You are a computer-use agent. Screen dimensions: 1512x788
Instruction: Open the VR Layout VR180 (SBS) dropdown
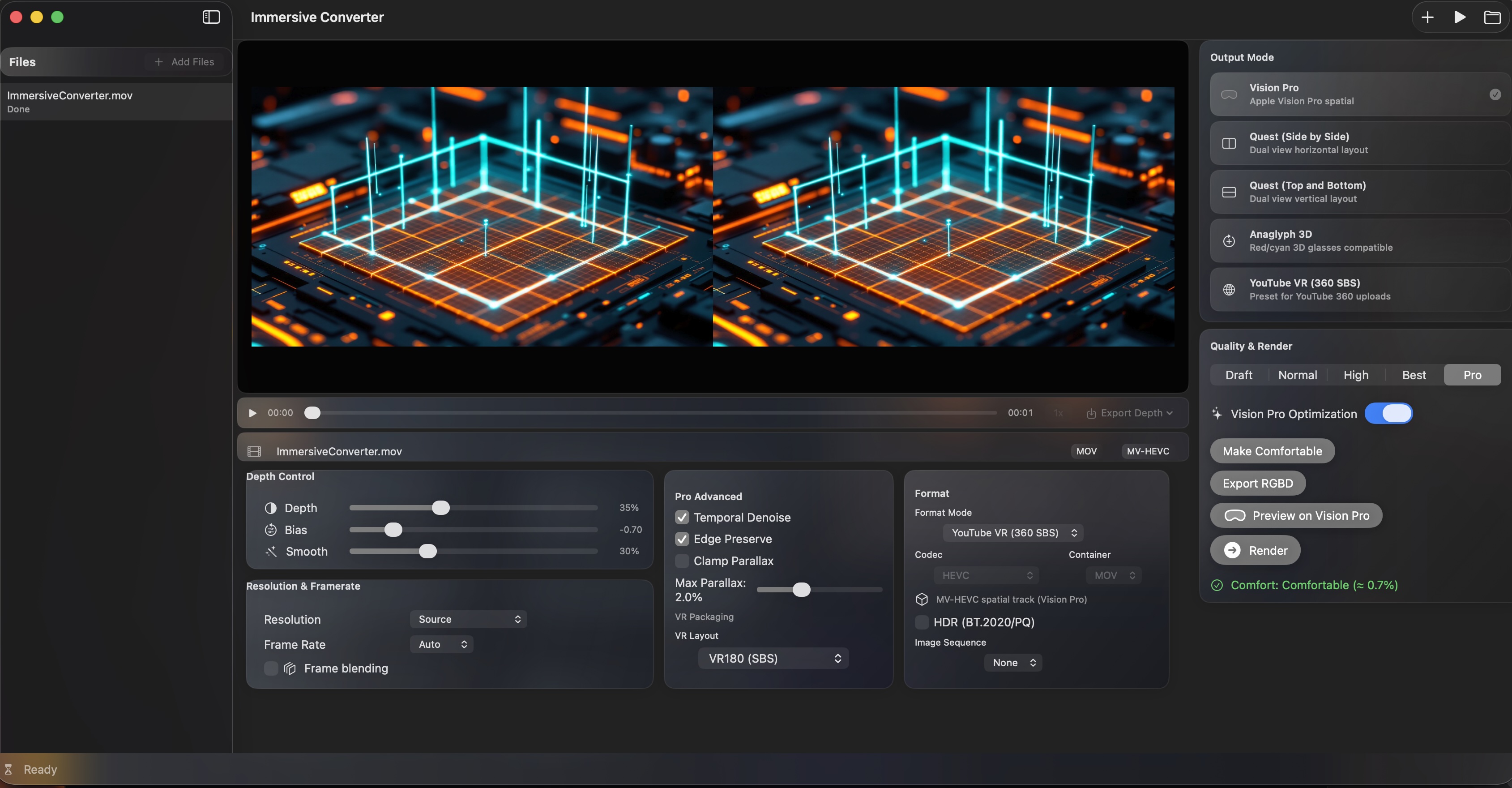(x=773, y=658)
